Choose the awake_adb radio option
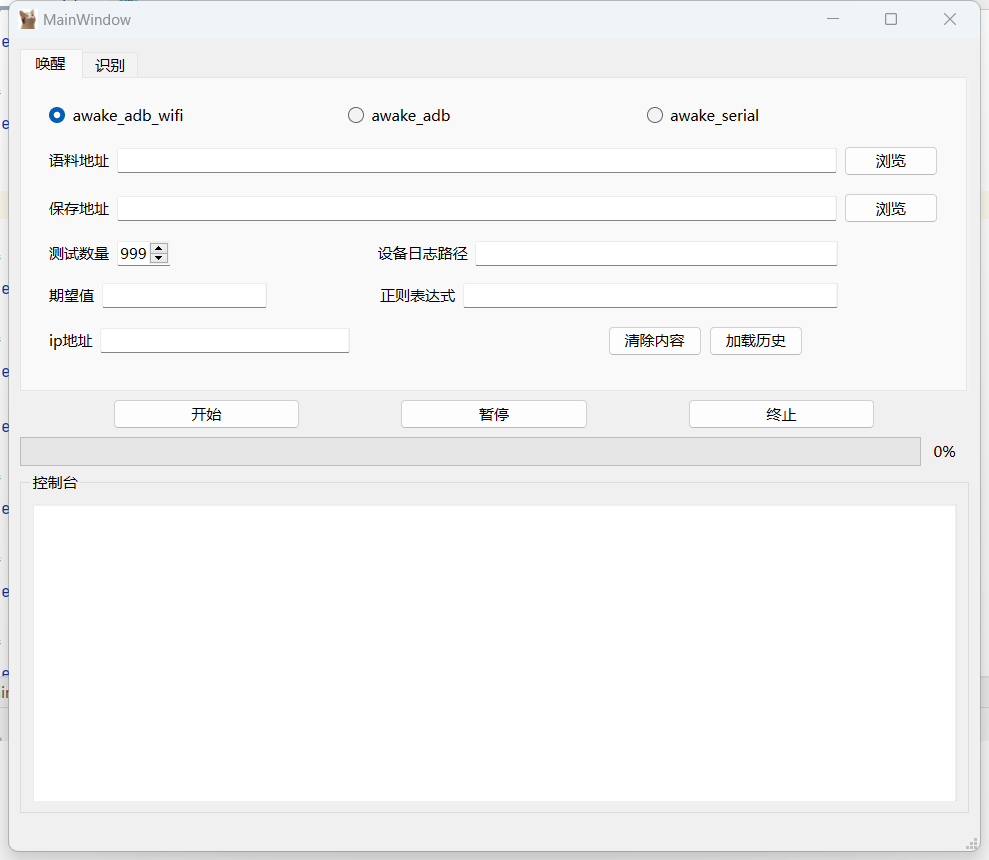989x860 pixels. tap(356, 116)
